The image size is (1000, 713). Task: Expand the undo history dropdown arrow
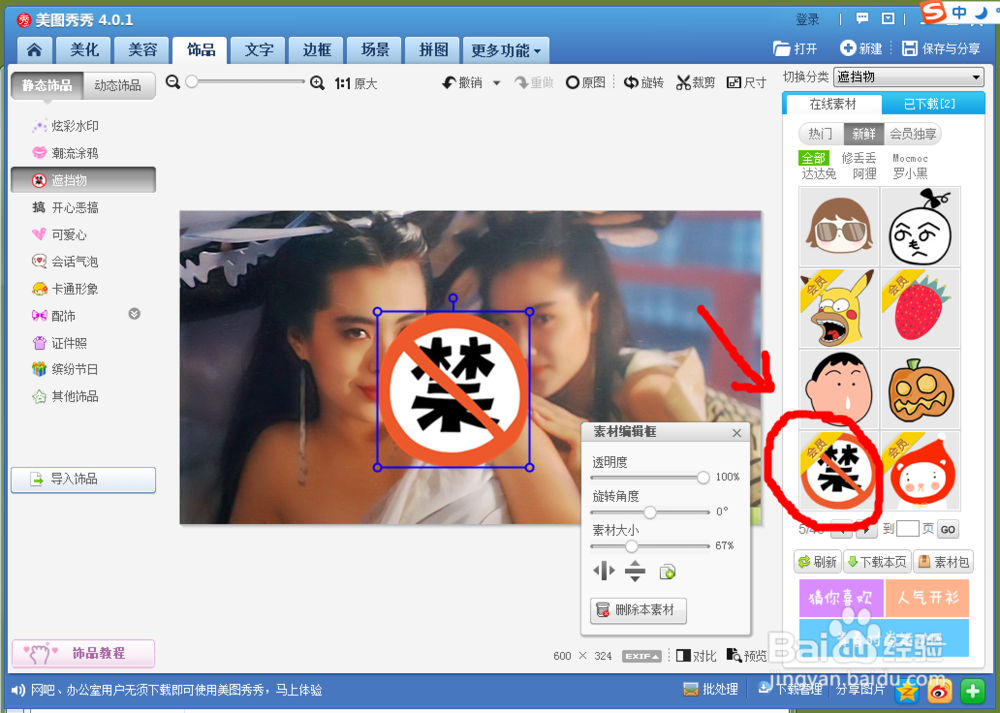[x=497, y=83]
